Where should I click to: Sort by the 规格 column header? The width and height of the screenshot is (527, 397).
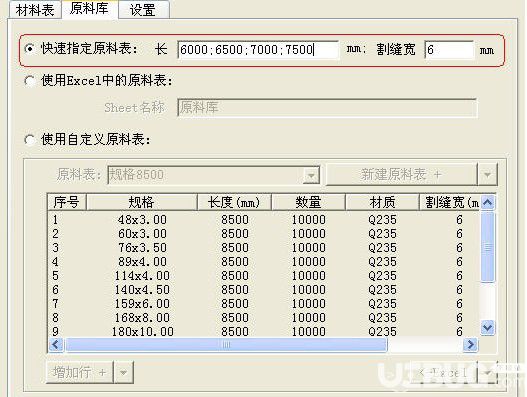(x=142, y=202)
